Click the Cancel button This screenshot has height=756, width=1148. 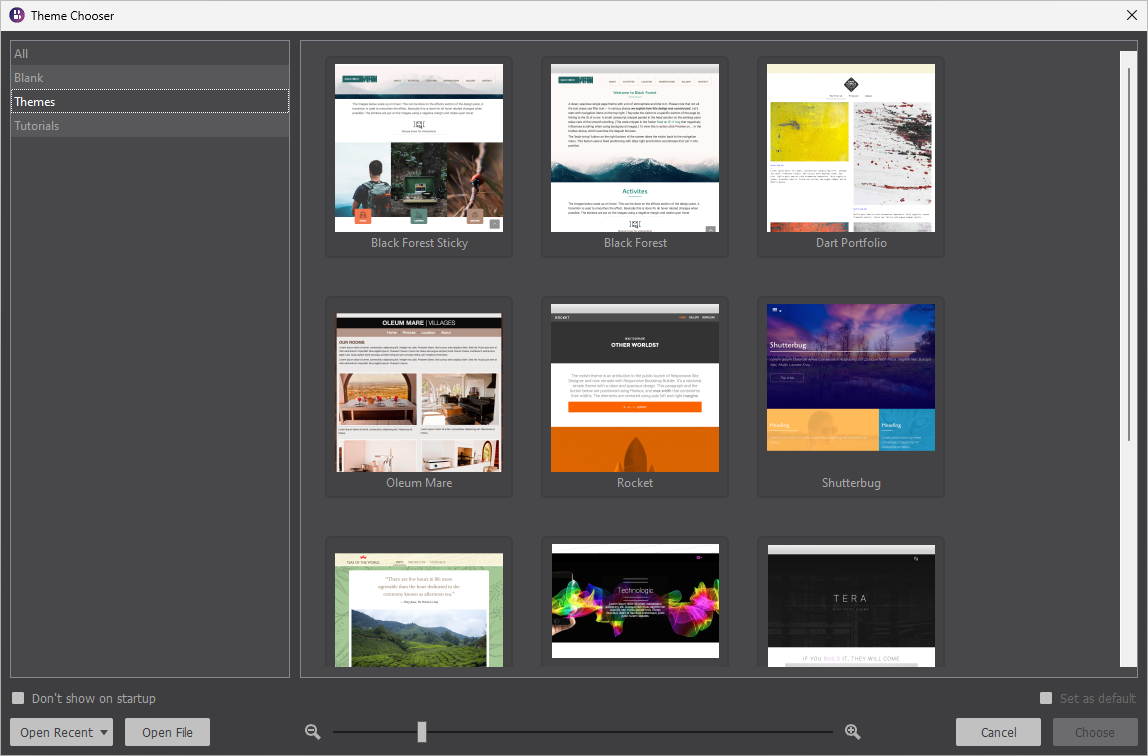click(x=998, y=731)
